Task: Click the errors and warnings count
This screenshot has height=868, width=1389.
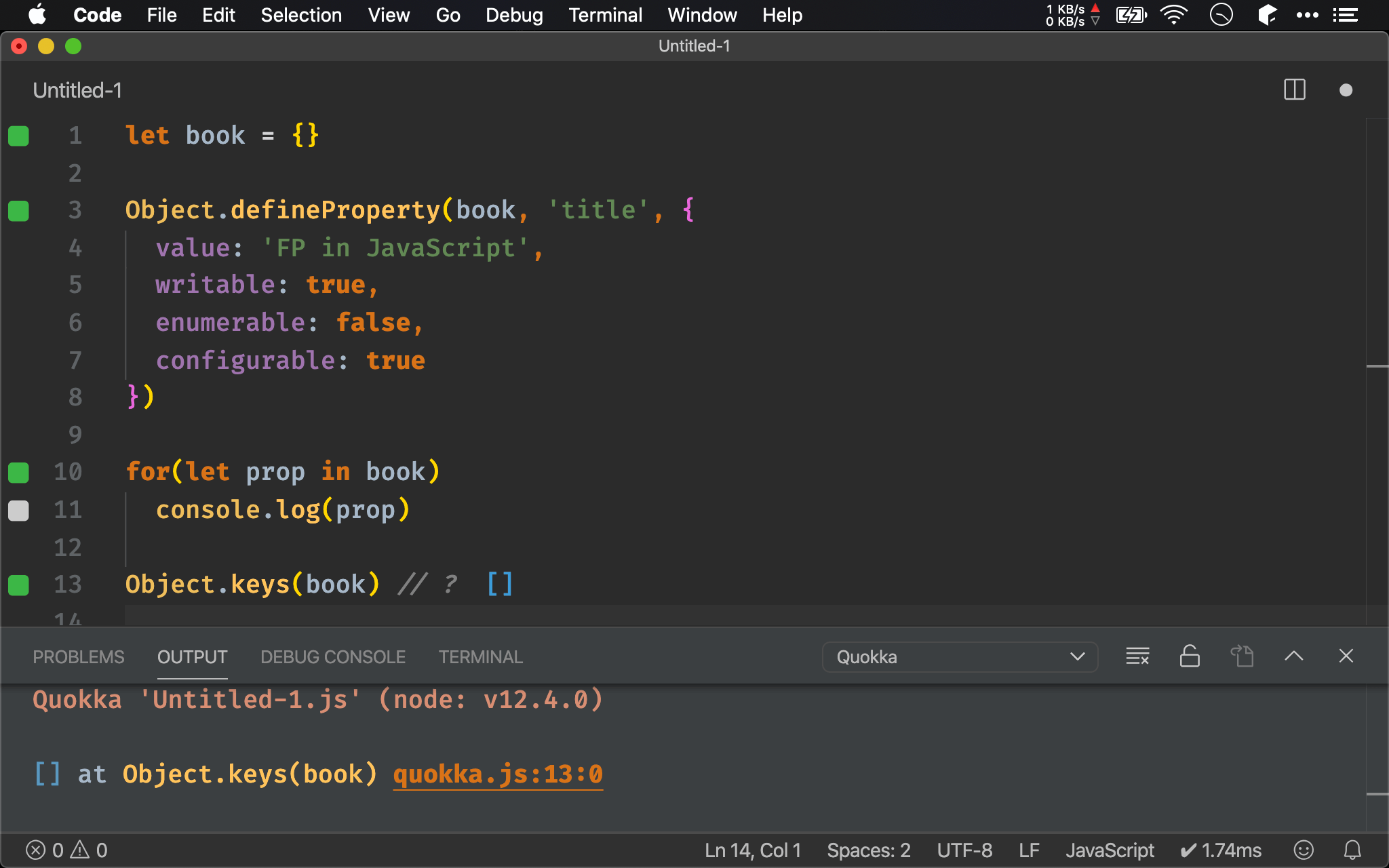Action: pos(66,850)
